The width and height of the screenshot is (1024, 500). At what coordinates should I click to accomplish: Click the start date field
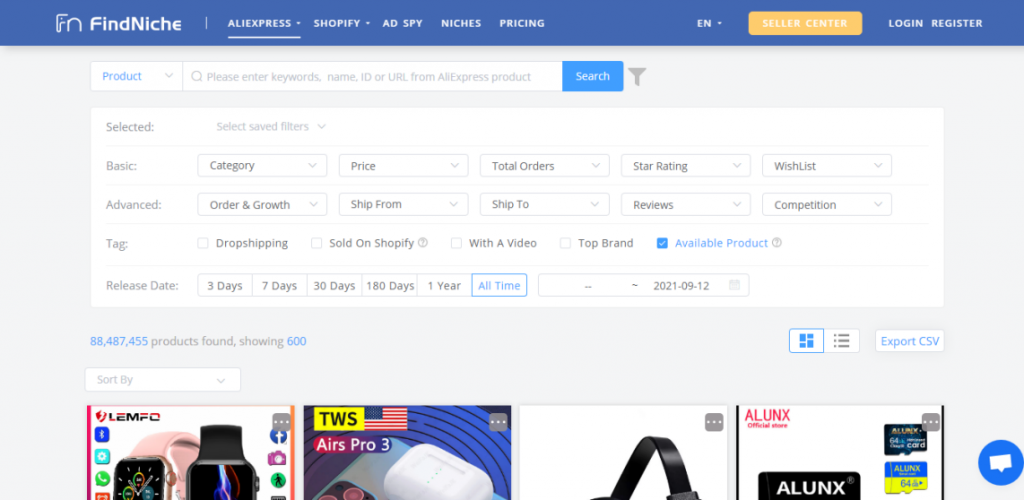[588, 286]
